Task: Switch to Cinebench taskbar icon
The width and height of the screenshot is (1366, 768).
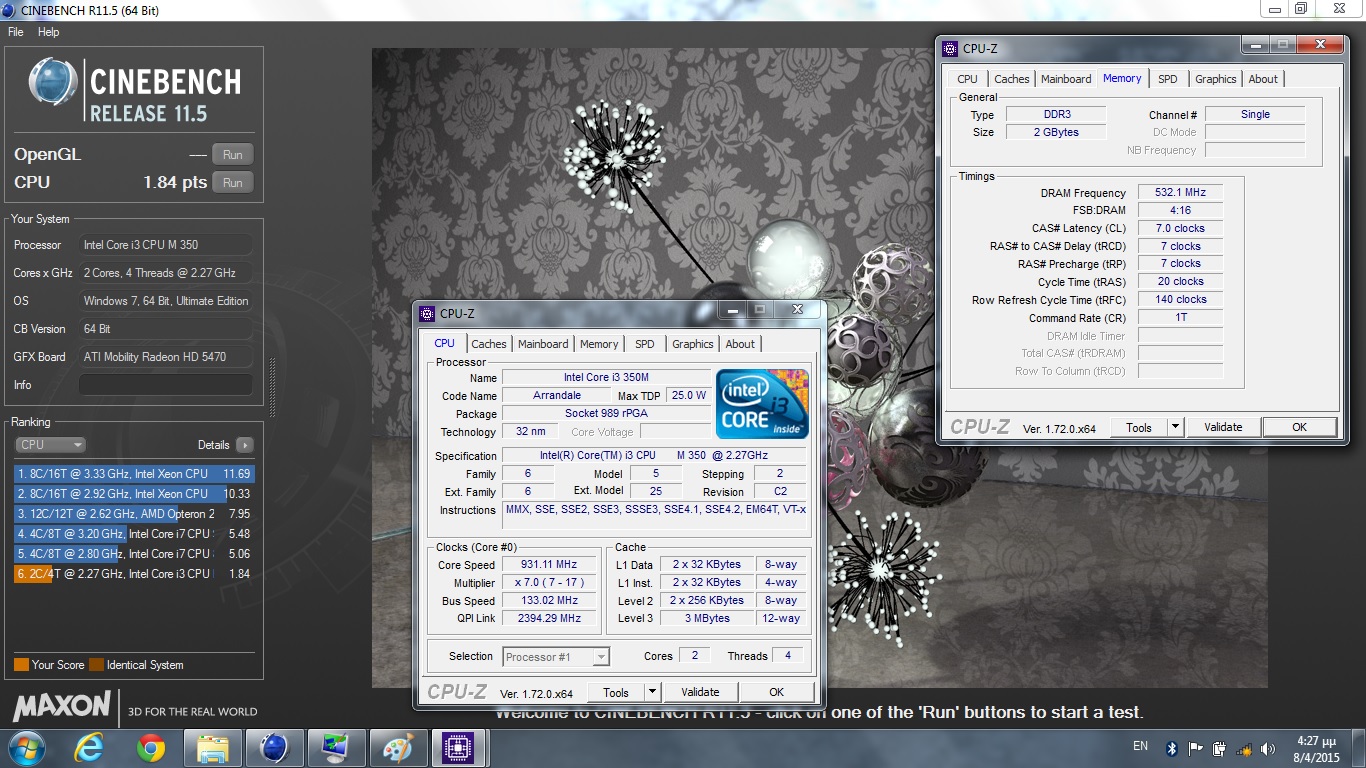Action: (x=274, y=747)
